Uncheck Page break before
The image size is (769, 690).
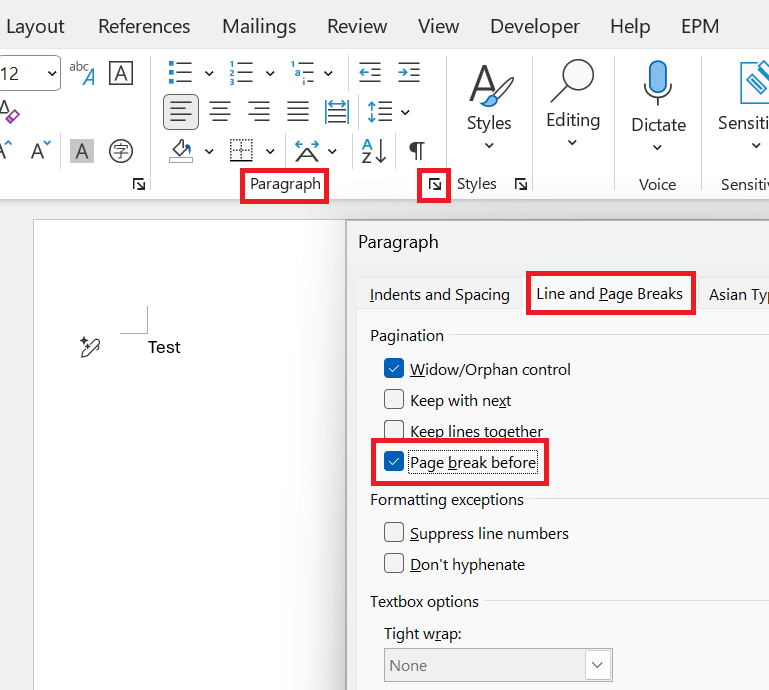click(394, 461)
